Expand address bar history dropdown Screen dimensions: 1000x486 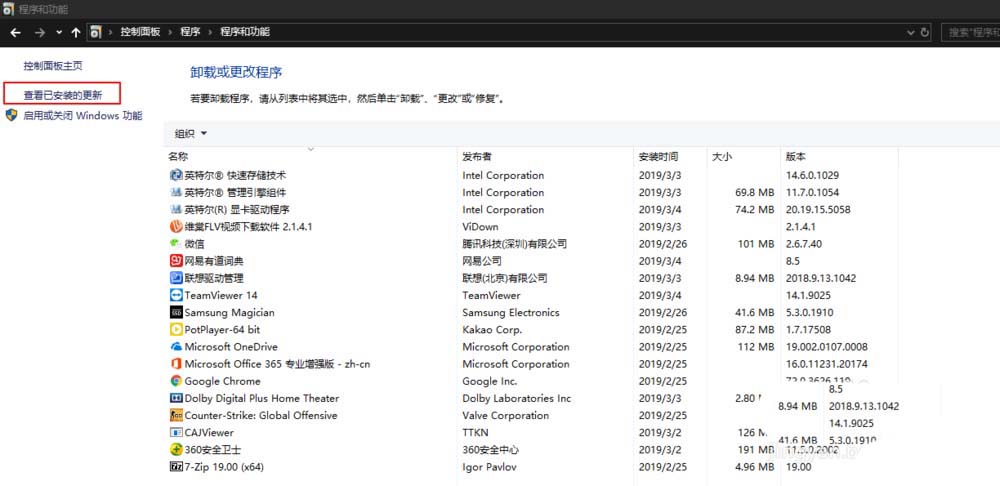[910, 32]
